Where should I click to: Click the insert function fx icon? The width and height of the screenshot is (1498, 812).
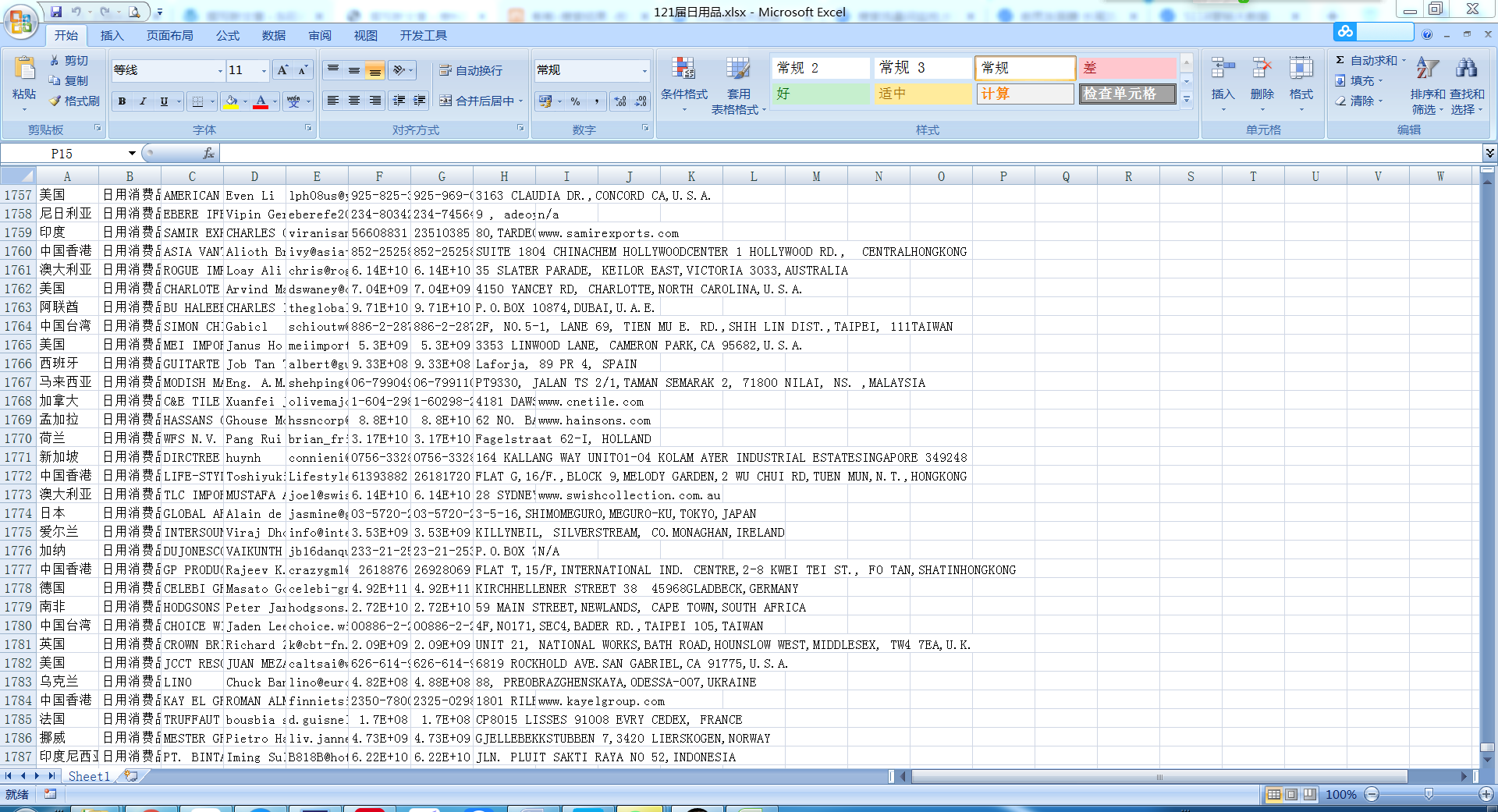[x=208, y=154]
